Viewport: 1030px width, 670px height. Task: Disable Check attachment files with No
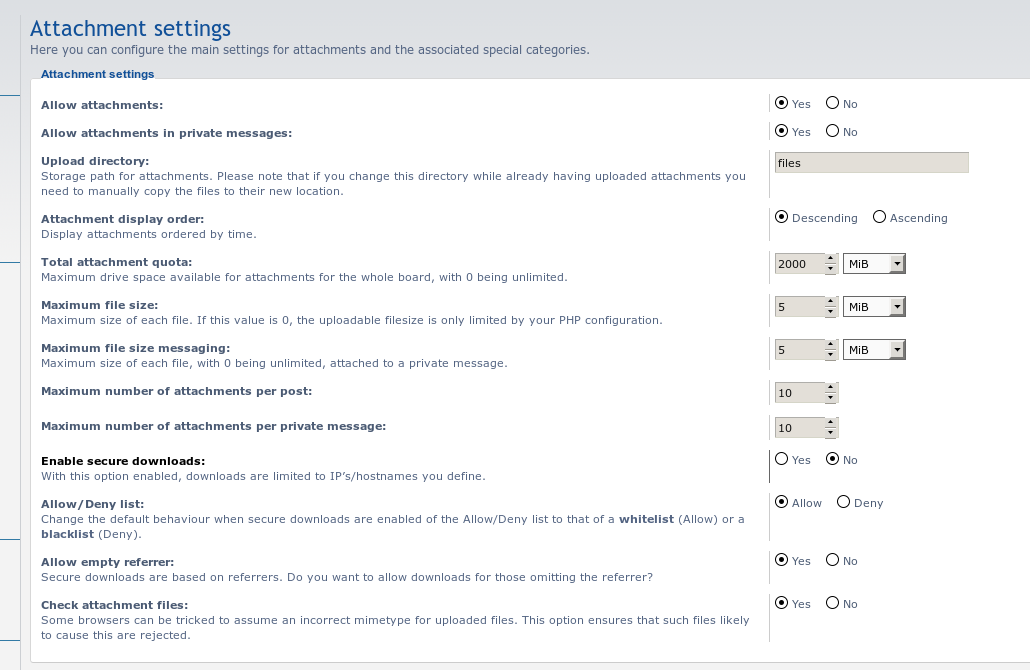(832, 603)
